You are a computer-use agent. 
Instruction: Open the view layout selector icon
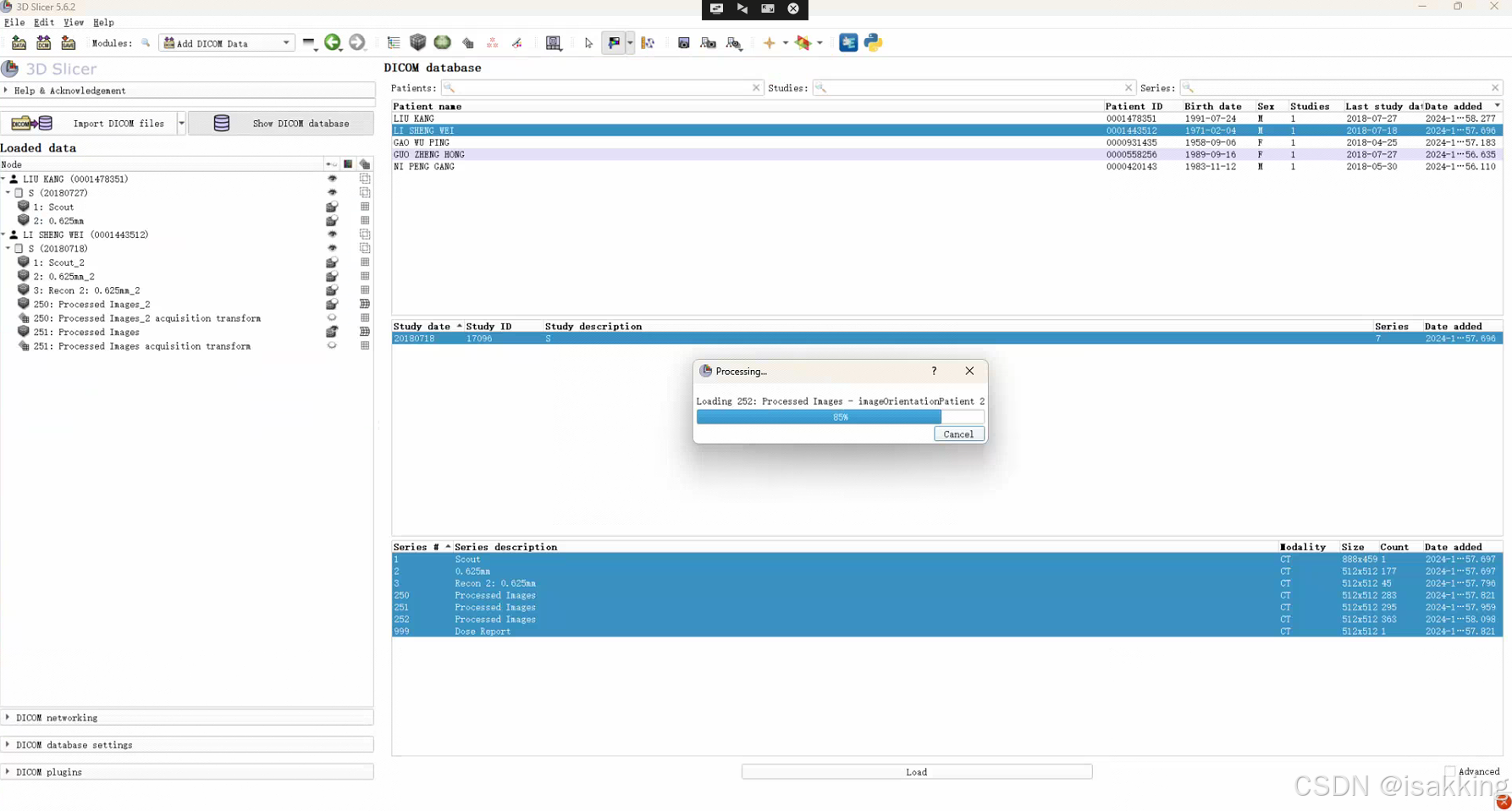tap(554, 43)
